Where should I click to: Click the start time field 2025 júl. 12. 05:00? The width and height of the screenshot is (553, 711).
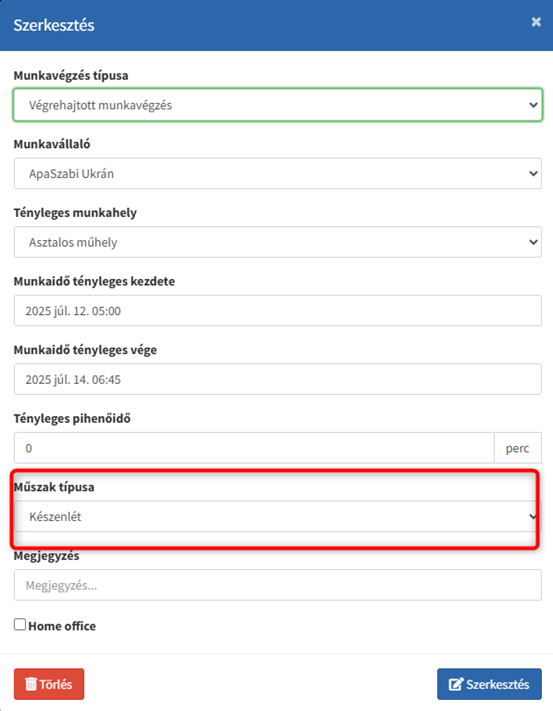[x=278, y=311]
